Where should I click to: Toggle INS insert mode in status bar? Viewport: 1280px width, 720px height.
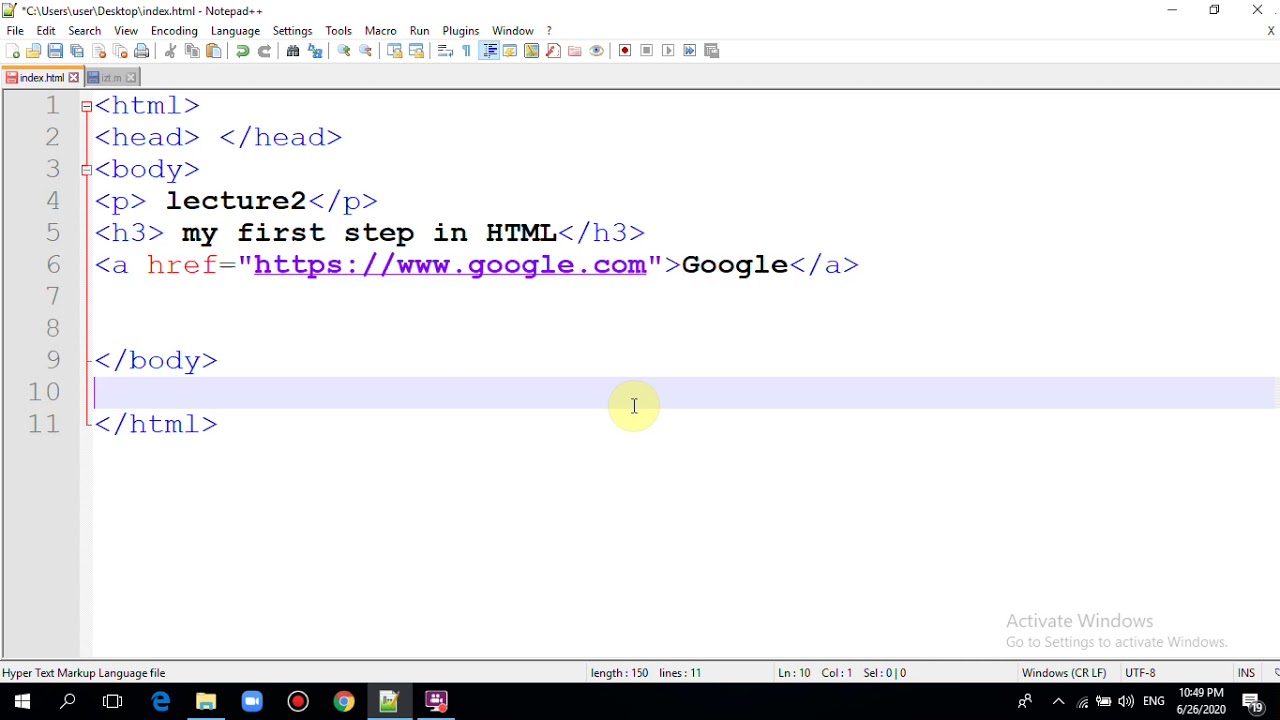tap(1246, 673)
